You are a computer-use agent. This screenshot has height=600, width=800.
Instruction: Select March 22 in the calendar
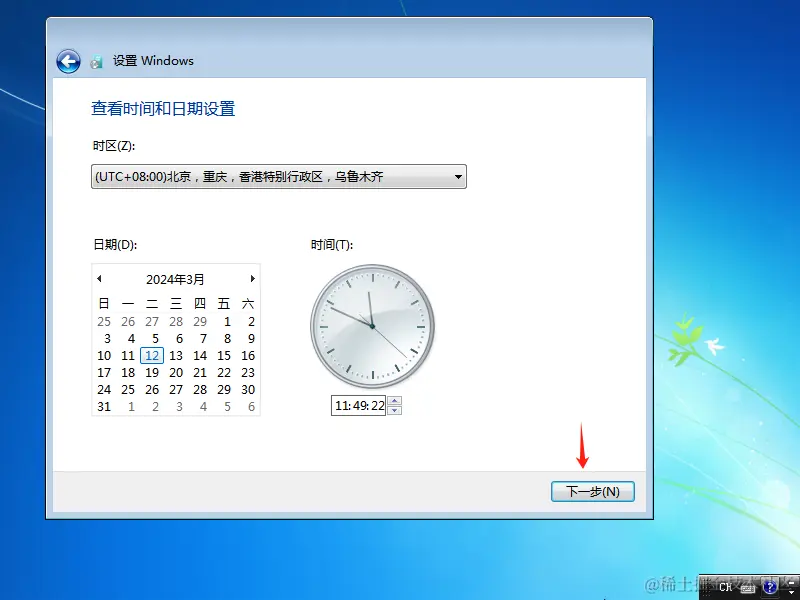click(x=224, y=373)
